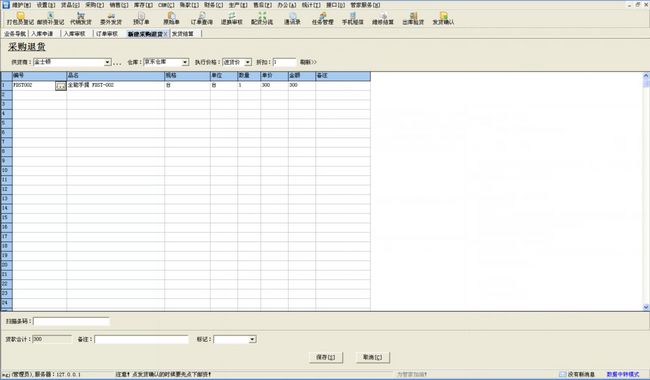
Task: Expand the 执行价格 price type dropdown
Action: tap(247, 62)
